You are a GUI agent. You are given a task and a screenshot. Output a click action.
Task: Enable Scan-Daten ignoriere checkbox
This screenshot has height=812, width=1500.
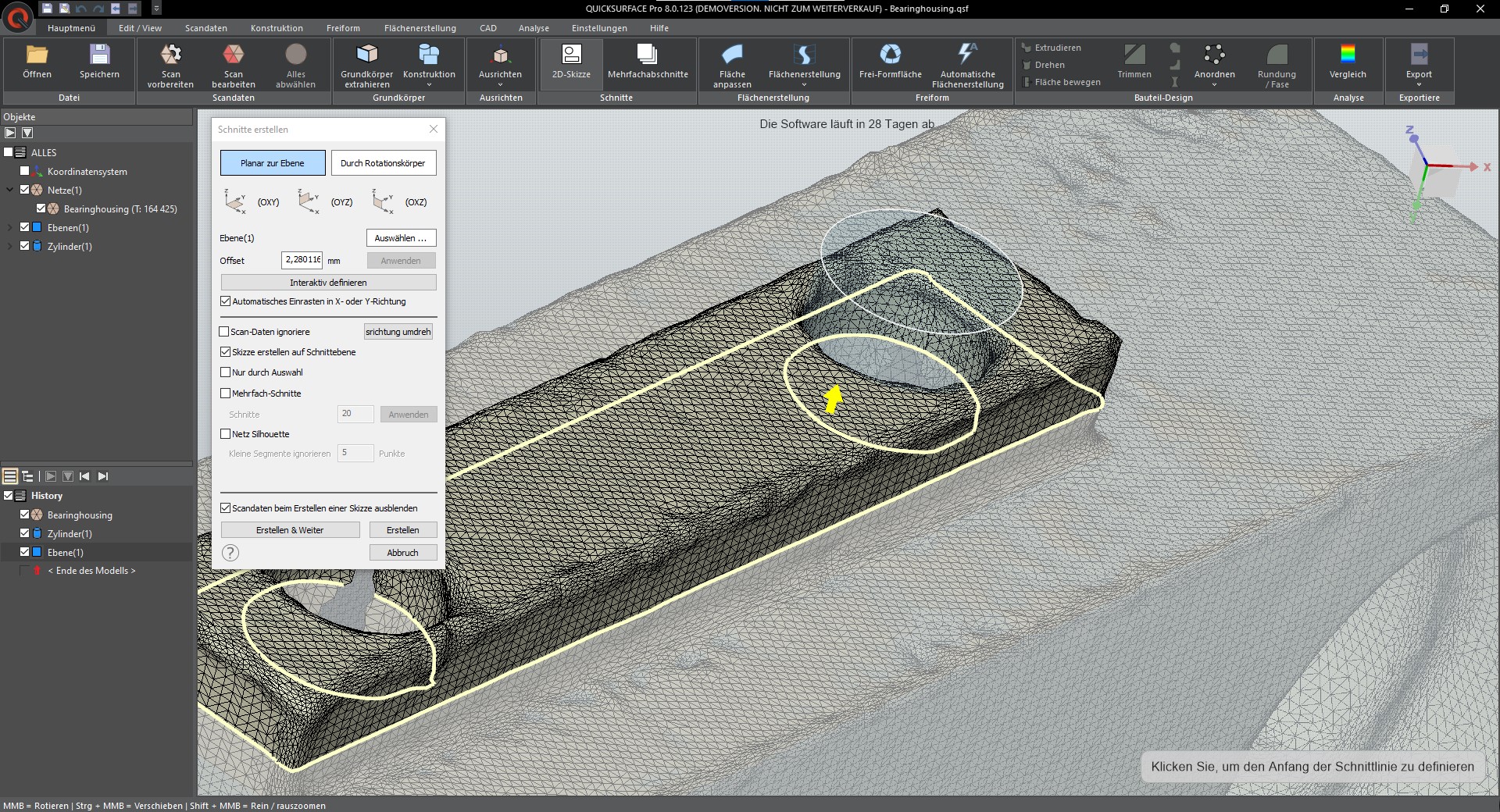coord(224,332)
